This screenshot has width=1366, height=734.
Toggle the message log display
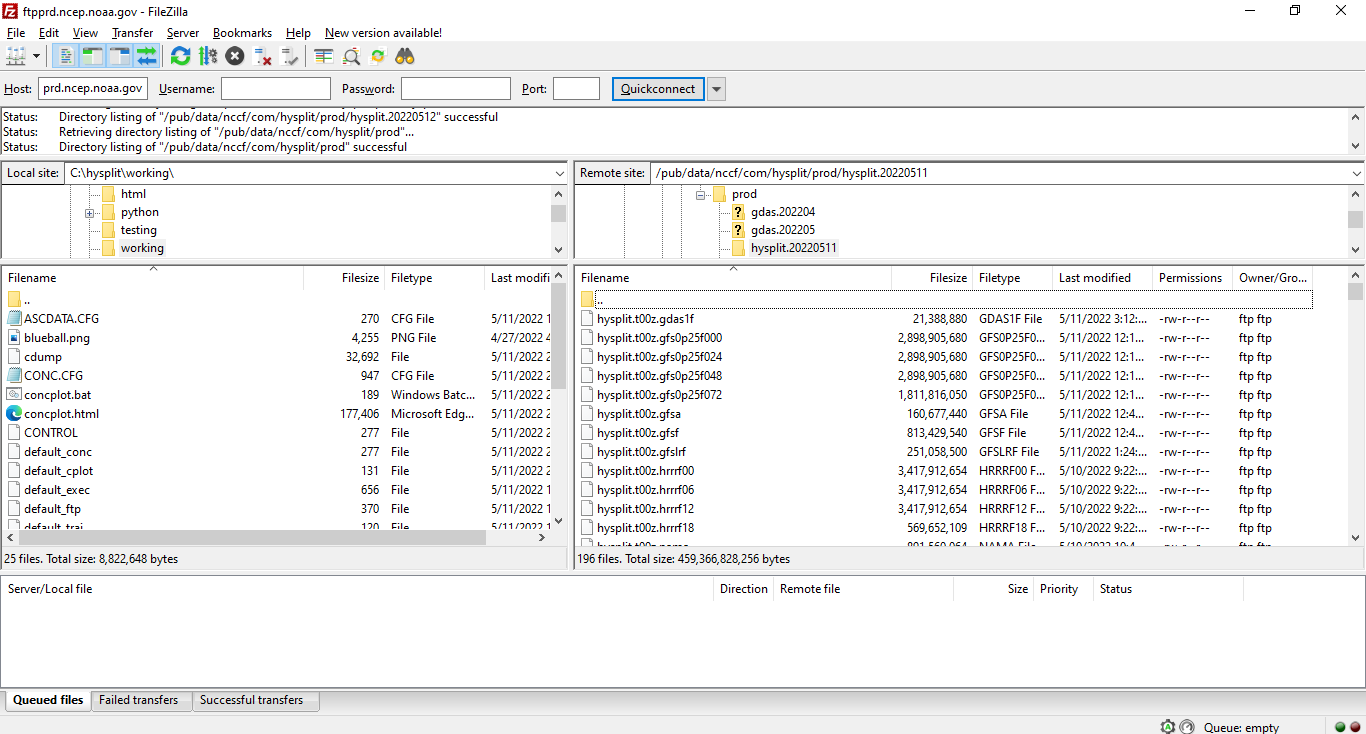65,56
